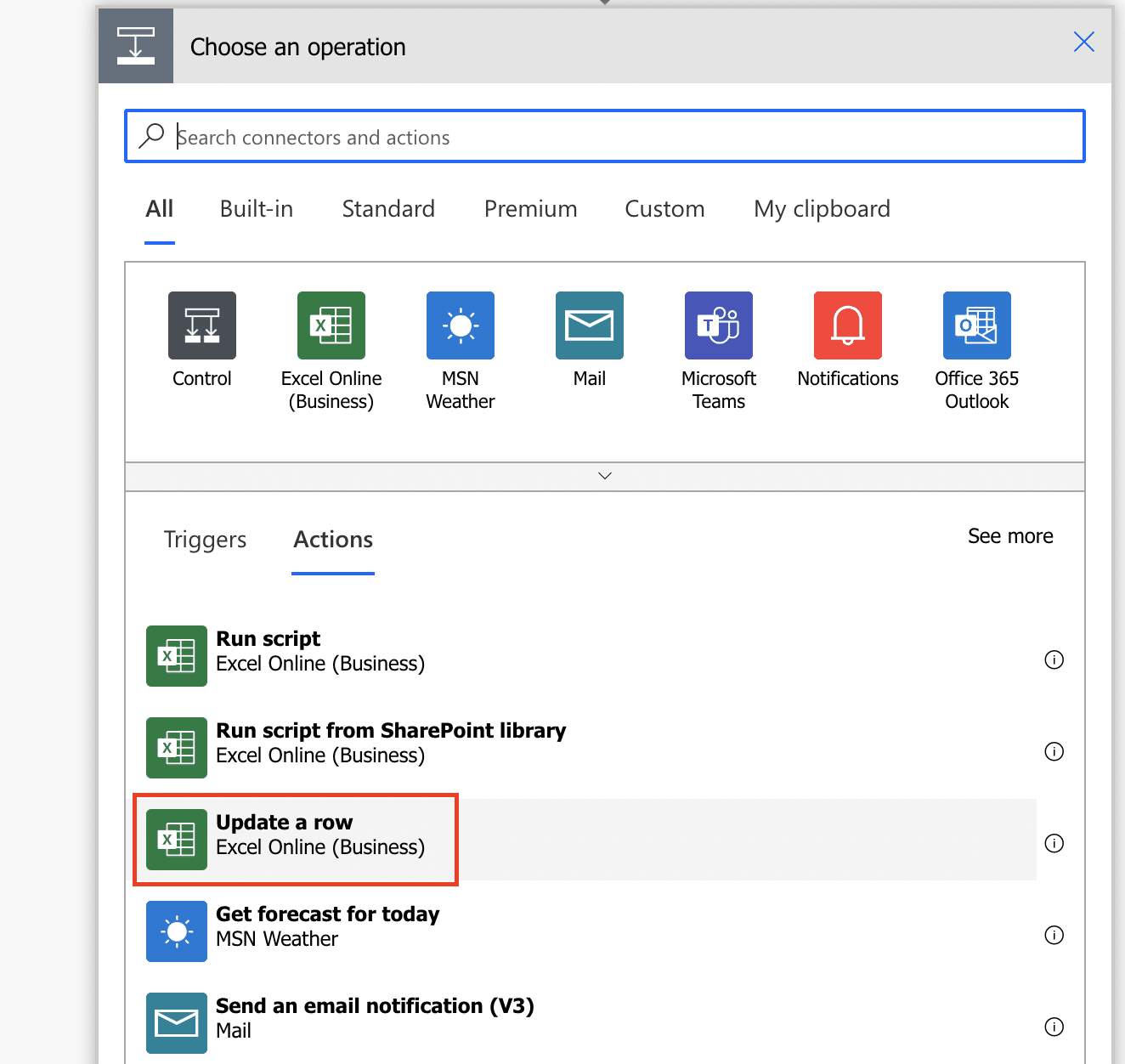Switch to the Premium tab
Screen dimensions: 1125x1064
pos(530,209)
